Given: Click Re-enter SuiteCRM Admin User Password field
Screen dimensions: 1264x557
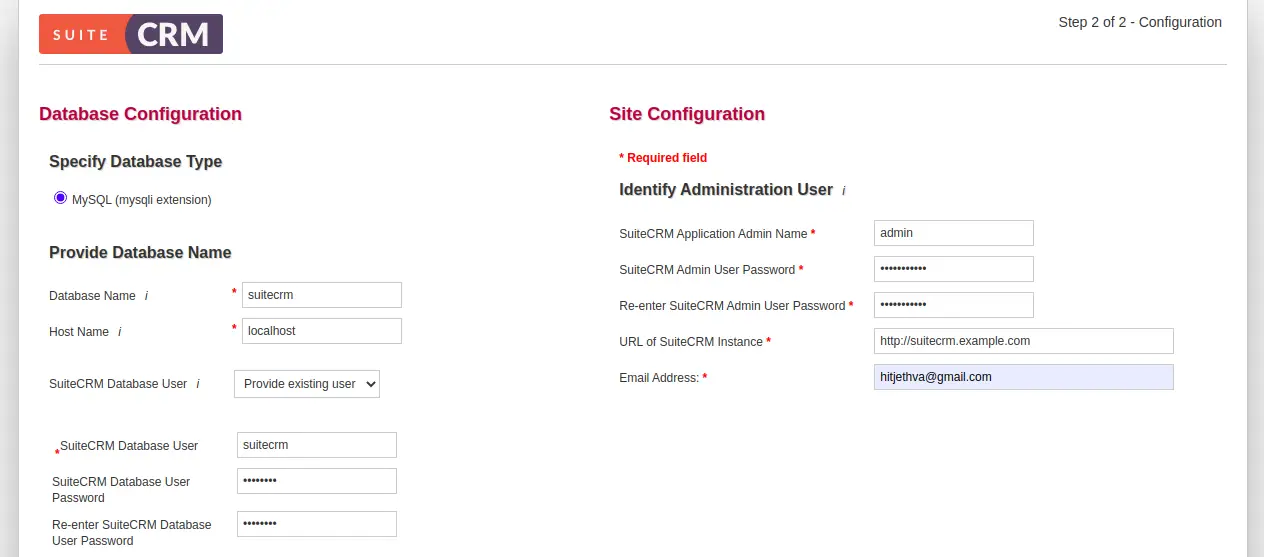Looking at the screenshot, I should (954, 305).
